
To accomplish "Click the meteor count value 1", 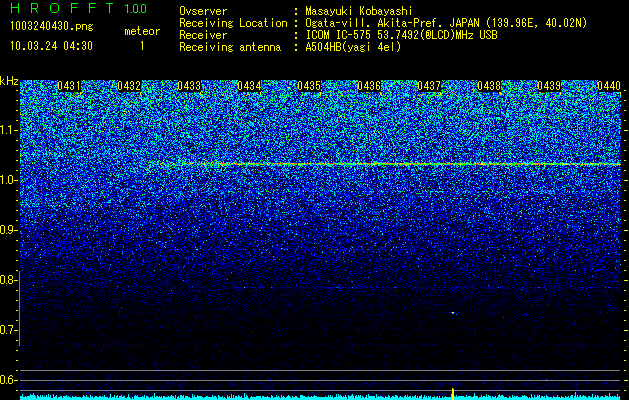I will tap(142, 46).
